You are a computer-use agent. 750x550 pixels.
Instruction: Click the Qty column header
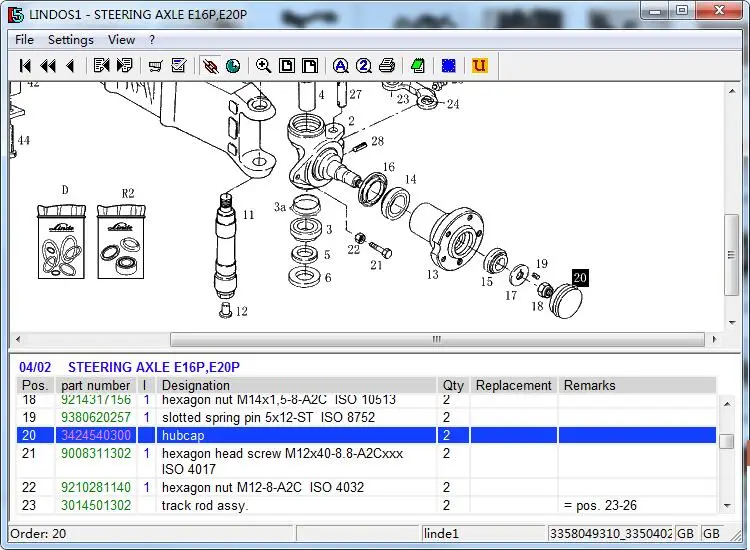coord(453,385)
